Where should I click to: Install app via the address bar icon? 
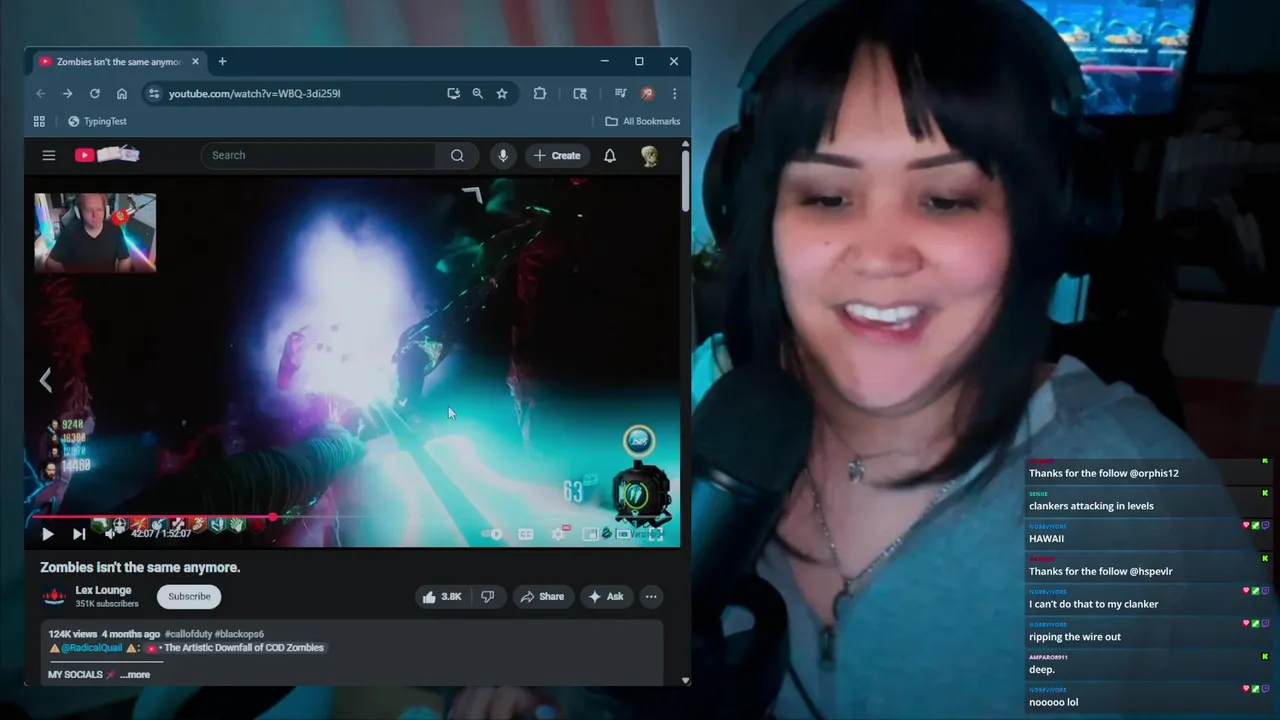pyautogui.click(x=453, y=93)
